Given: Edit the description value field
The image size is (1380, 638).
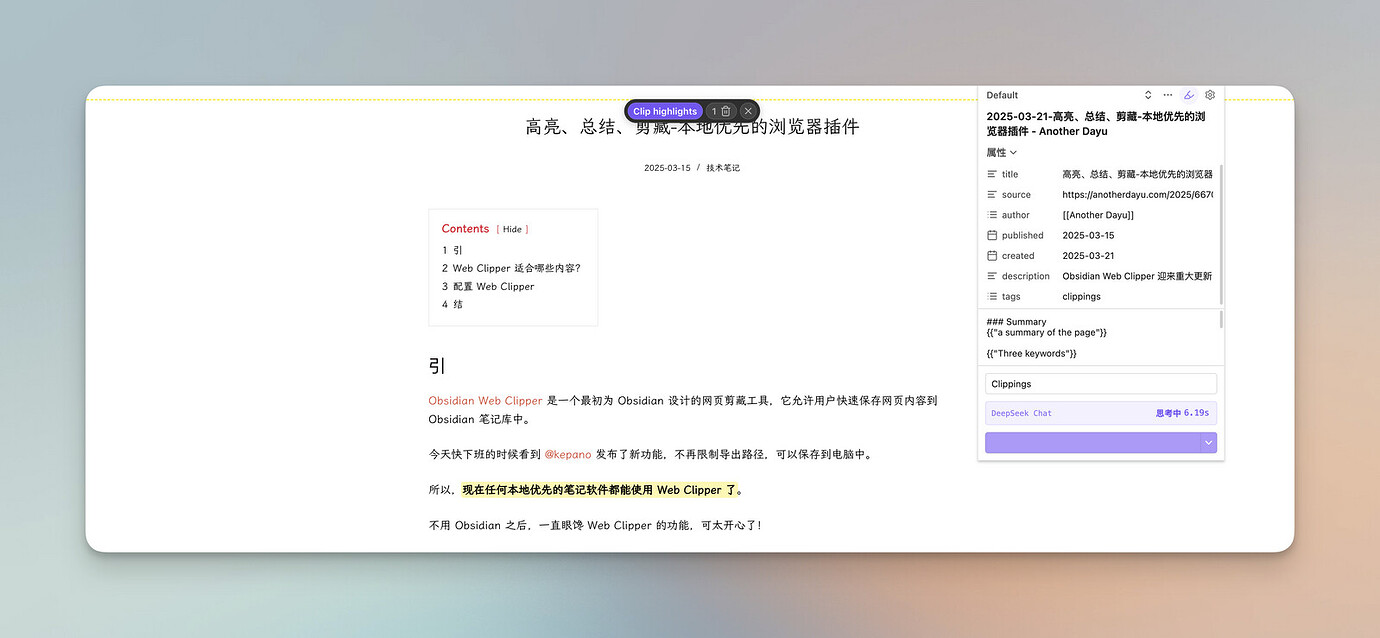Looking at the screenshot, I should [1137, 276].
